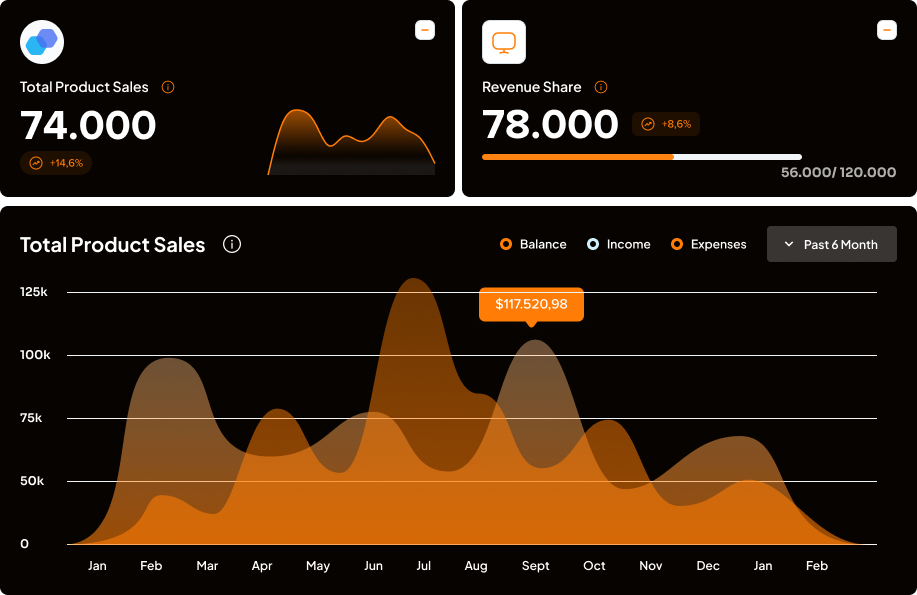
Task: Open the Past 6 Month dropdown
Action: [831, 244]
